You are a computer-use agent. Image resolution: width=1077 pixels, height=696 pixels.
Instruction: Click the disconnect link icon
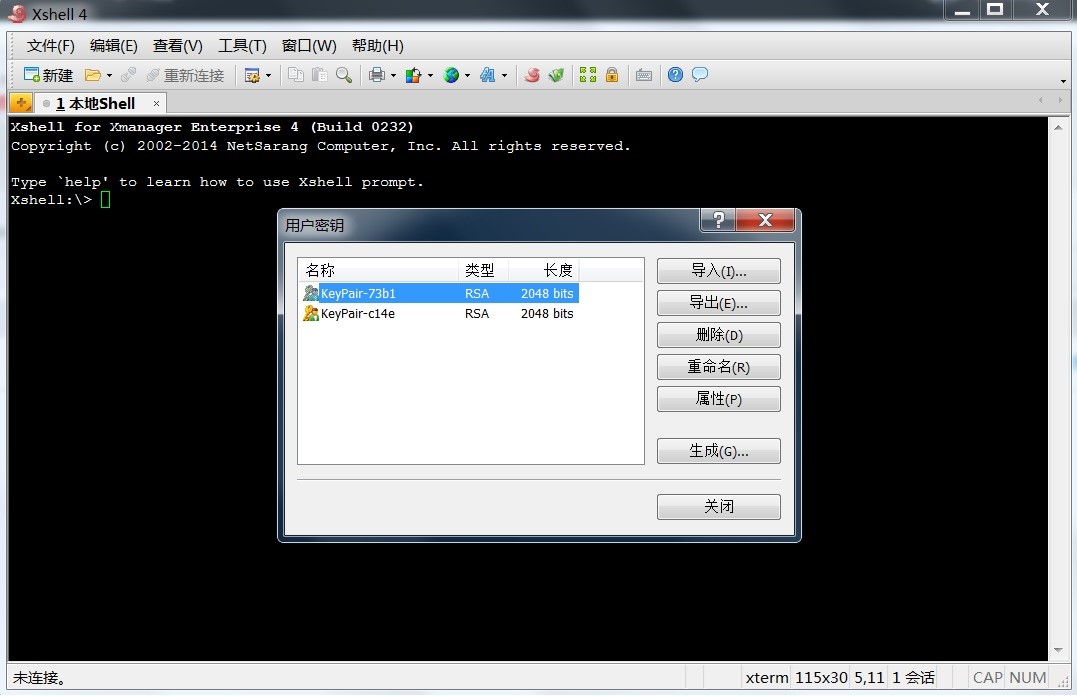[128, 75]
